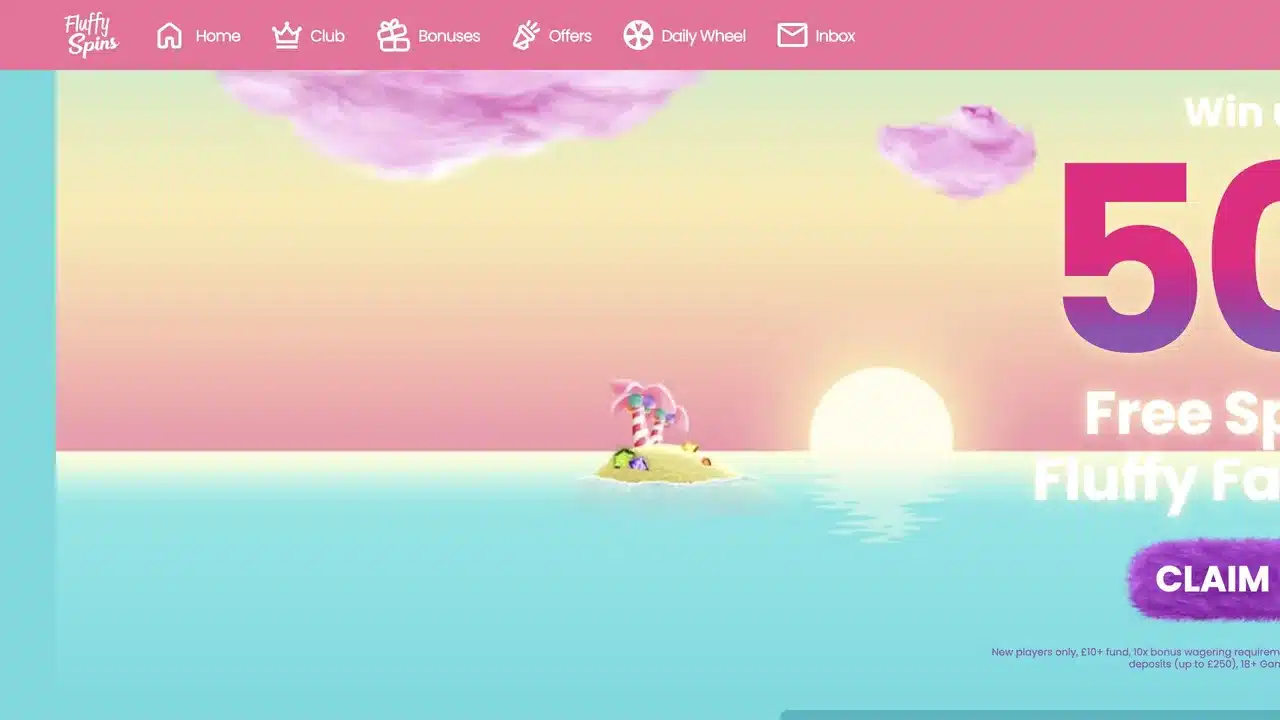The image size is (1280, 720).
Task: Open the Offers menu label
Action: (x=570, y=36)
